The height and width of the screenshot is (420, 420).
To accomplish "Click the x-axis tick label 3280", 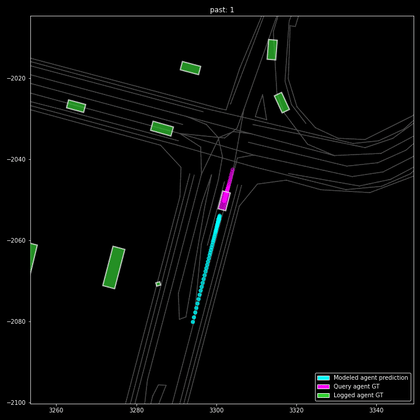I will 136,410.
